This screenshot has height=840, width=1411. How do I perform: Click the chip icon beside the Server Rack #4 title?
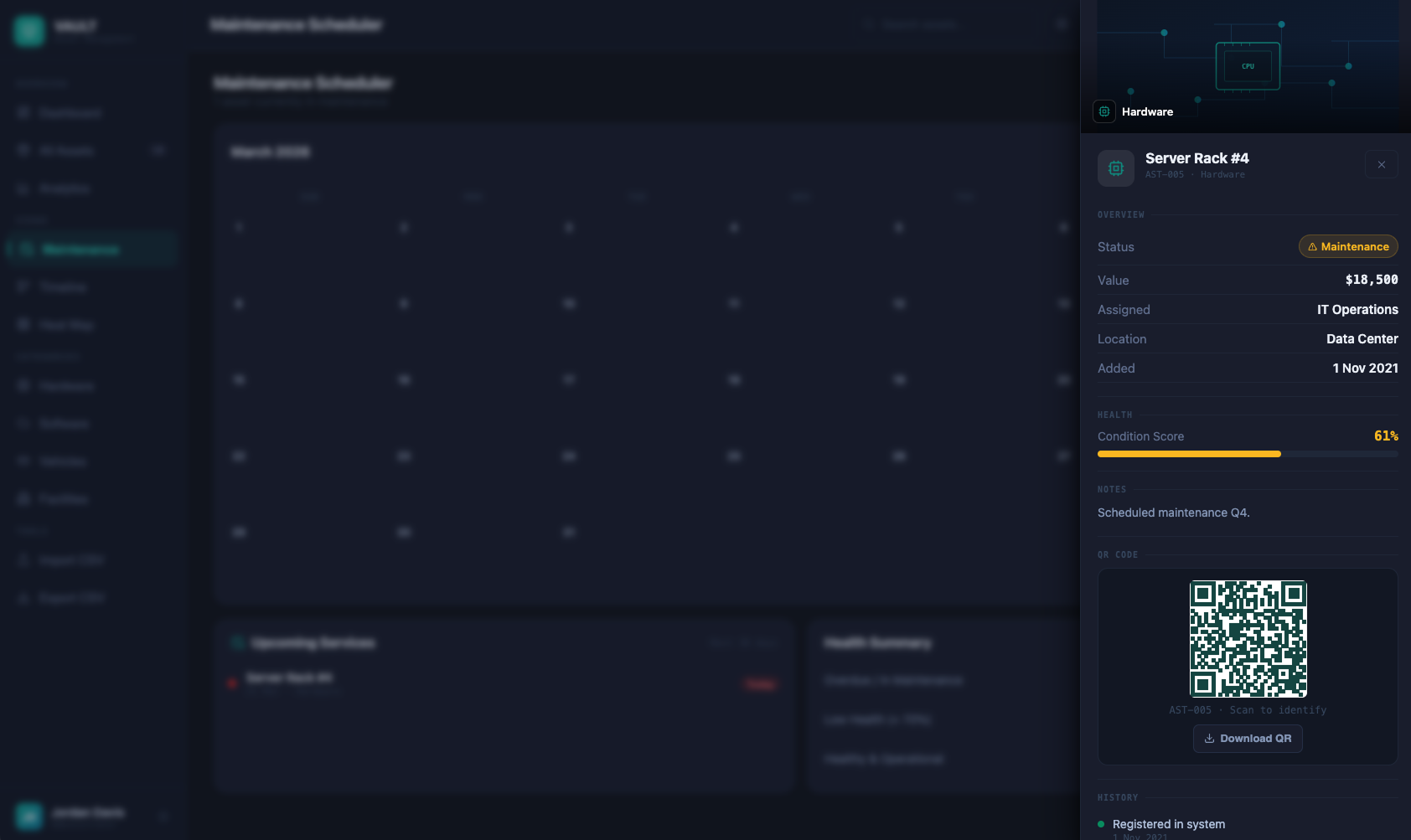point(1115,168)
